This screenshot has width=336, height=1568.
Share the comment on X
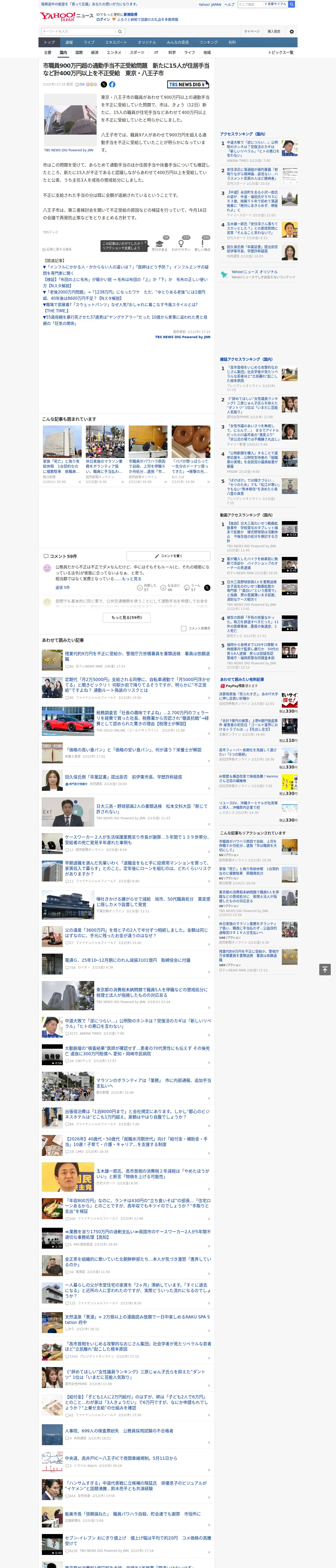tap(207, 587)
